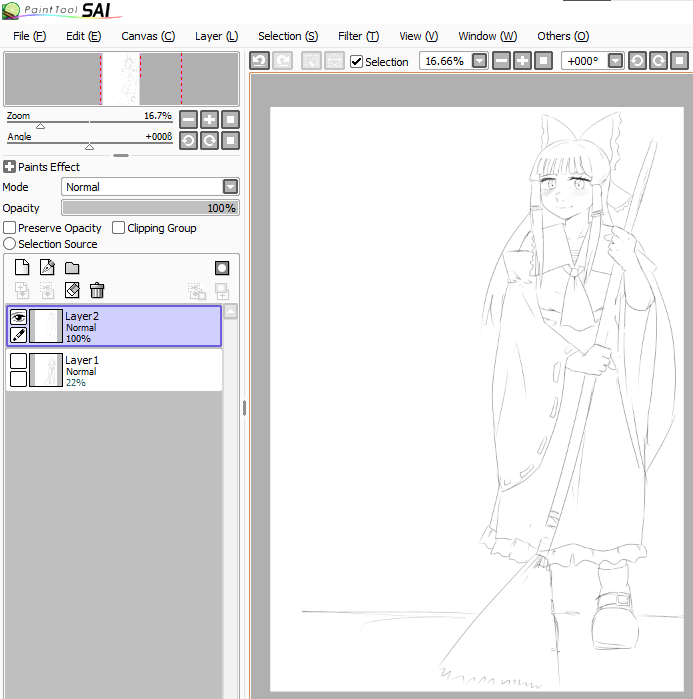Screen dimensions: 693x699
Task: Click the Deselect icon in the top toolbar
Action: (x=311, y=61)
